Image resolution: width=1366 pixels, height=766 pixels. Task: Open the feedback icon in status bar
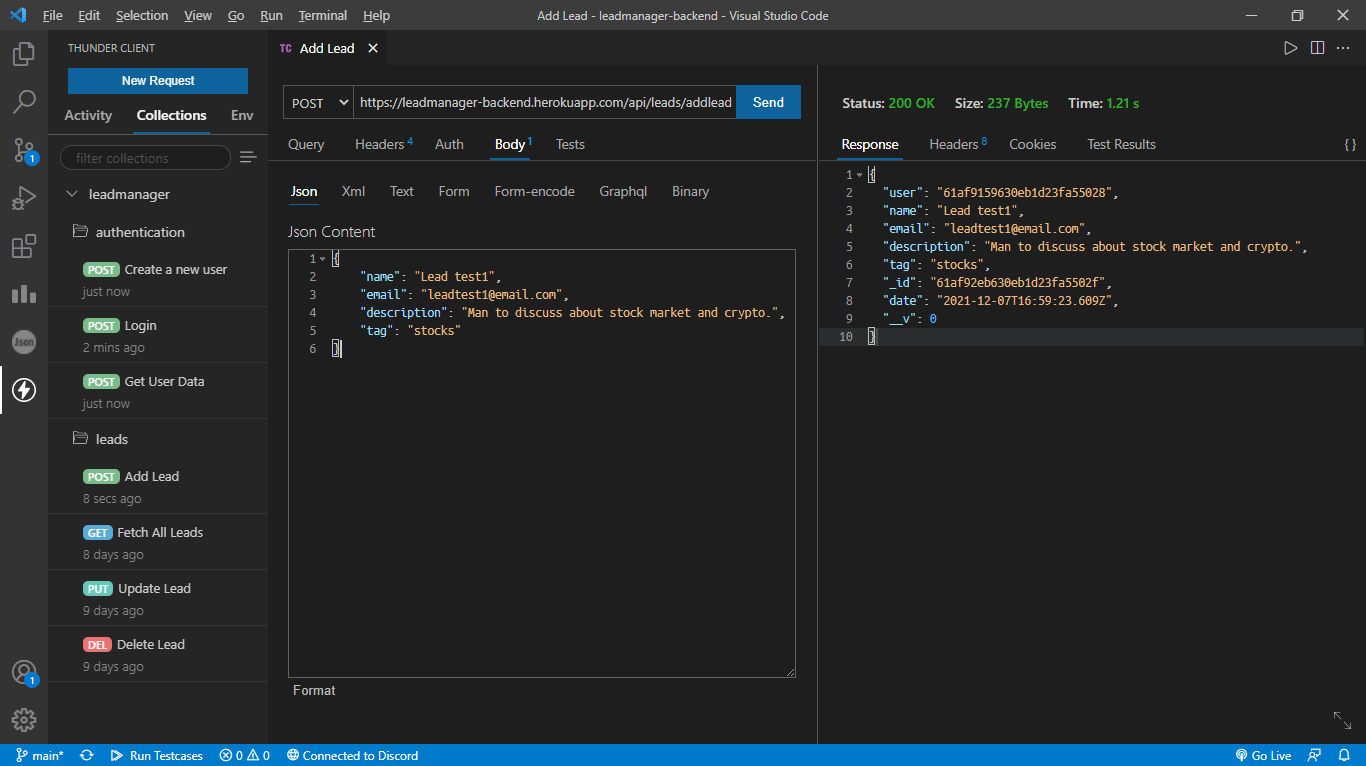coord(1315,756)
